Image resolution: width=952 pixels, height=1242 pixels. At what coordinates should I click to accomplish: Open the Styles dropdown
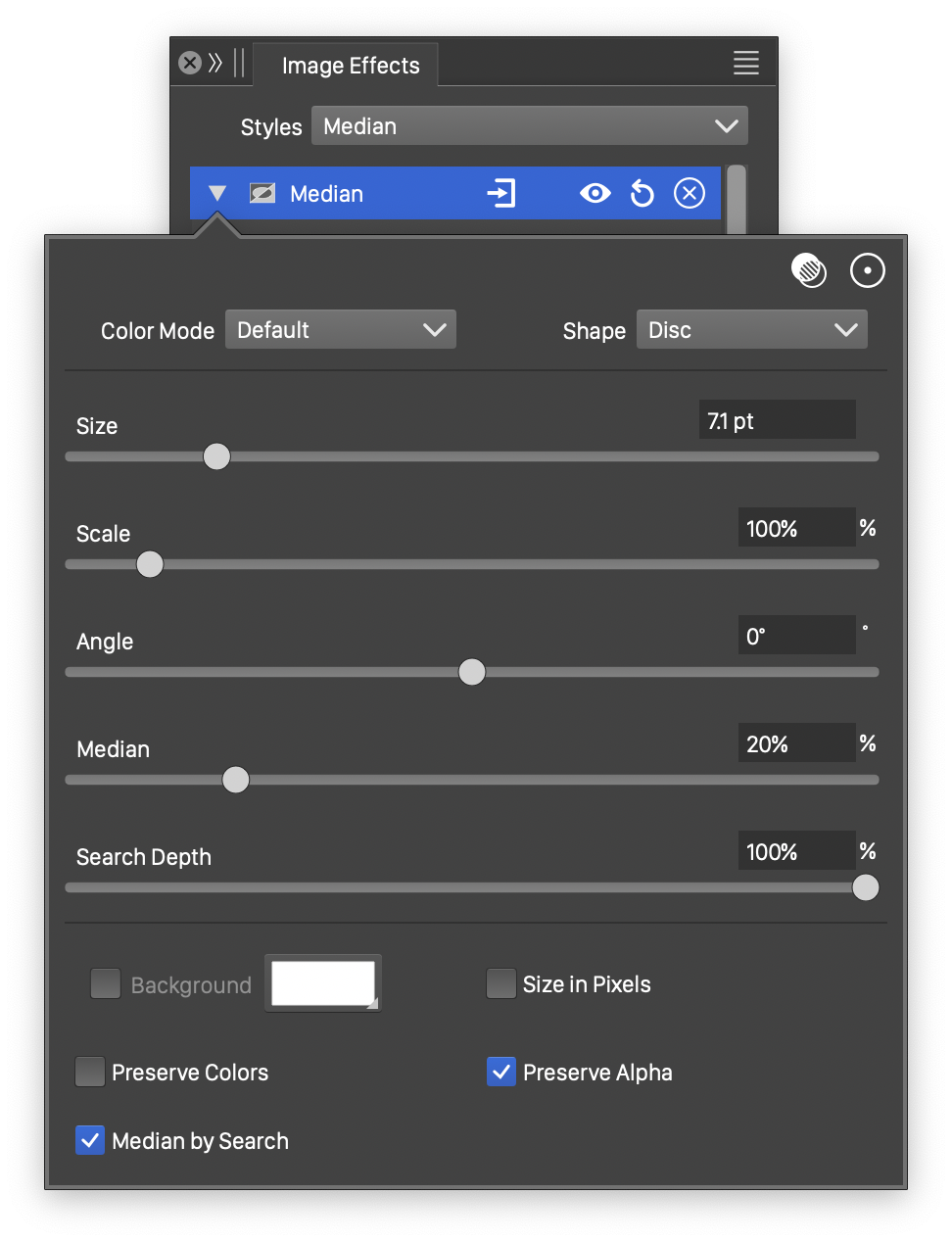click(x=529, y=126)
